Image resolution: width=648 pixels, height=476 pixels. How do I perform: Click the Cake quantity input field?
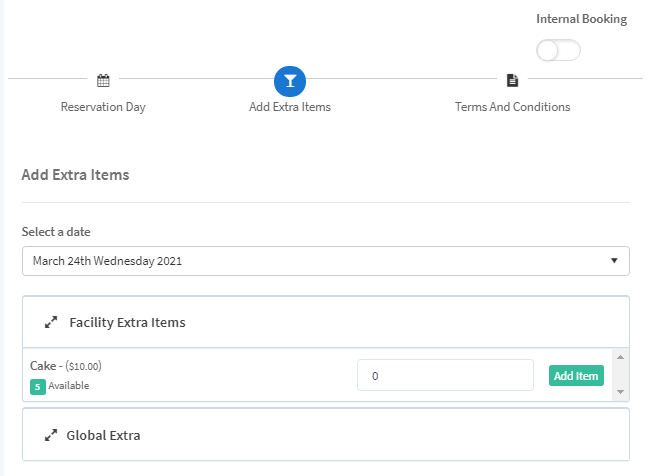[x=445, y=376]
